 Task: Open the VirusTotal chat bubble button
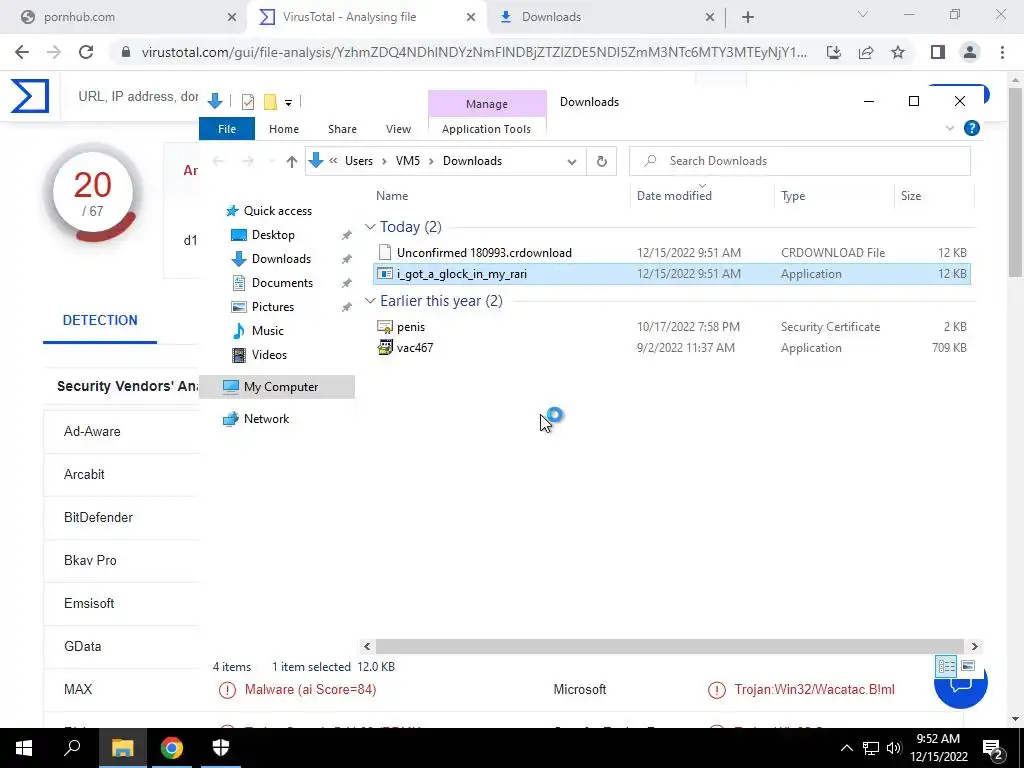[961, 686]
